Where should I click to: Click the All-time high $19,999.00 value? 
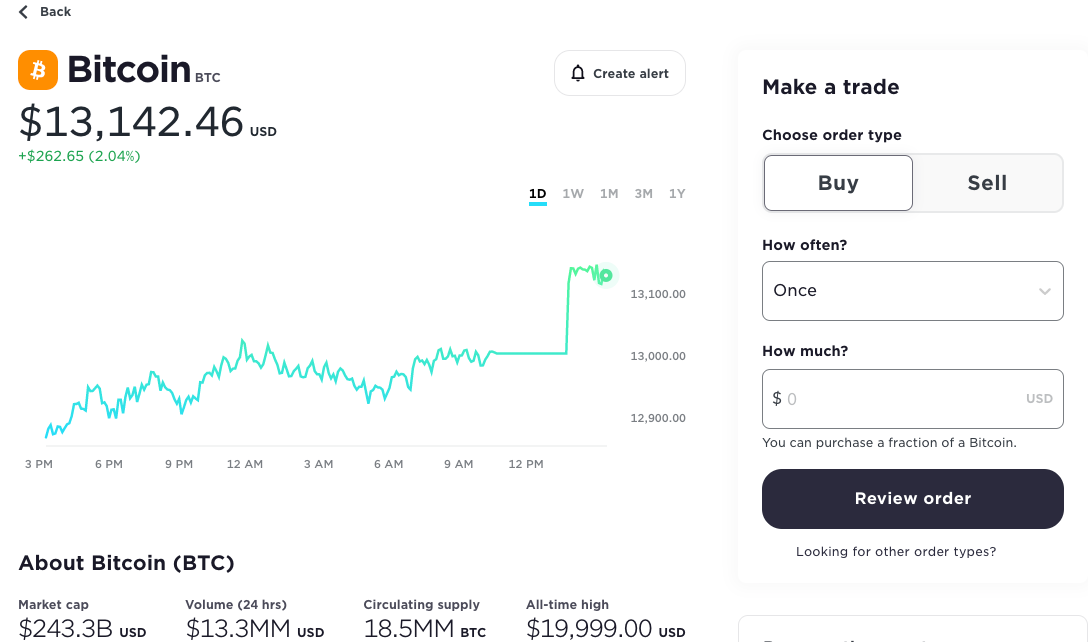tap(589, 629)
